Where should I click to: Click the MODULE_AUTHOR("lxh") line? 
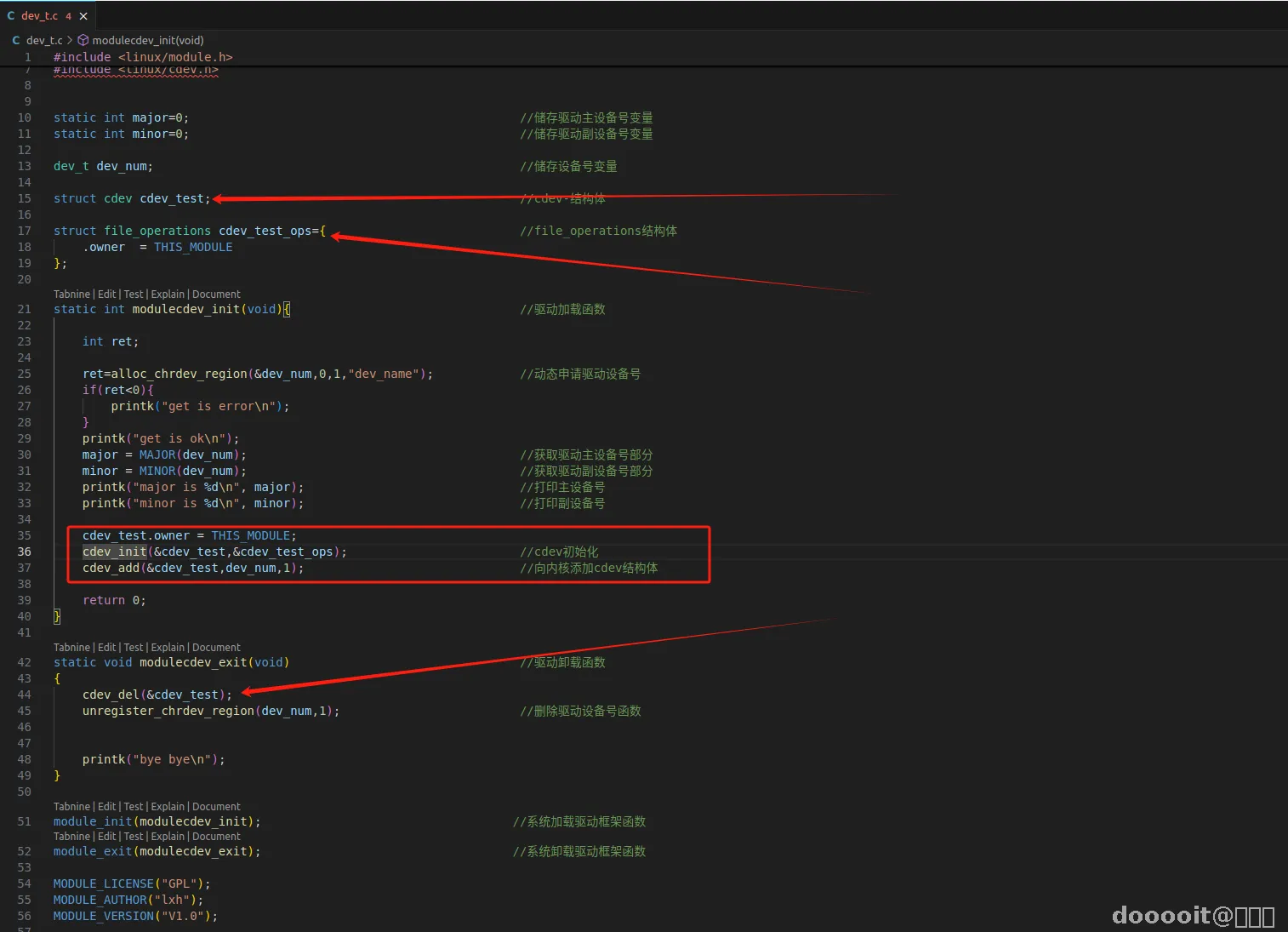pos(128,900)
